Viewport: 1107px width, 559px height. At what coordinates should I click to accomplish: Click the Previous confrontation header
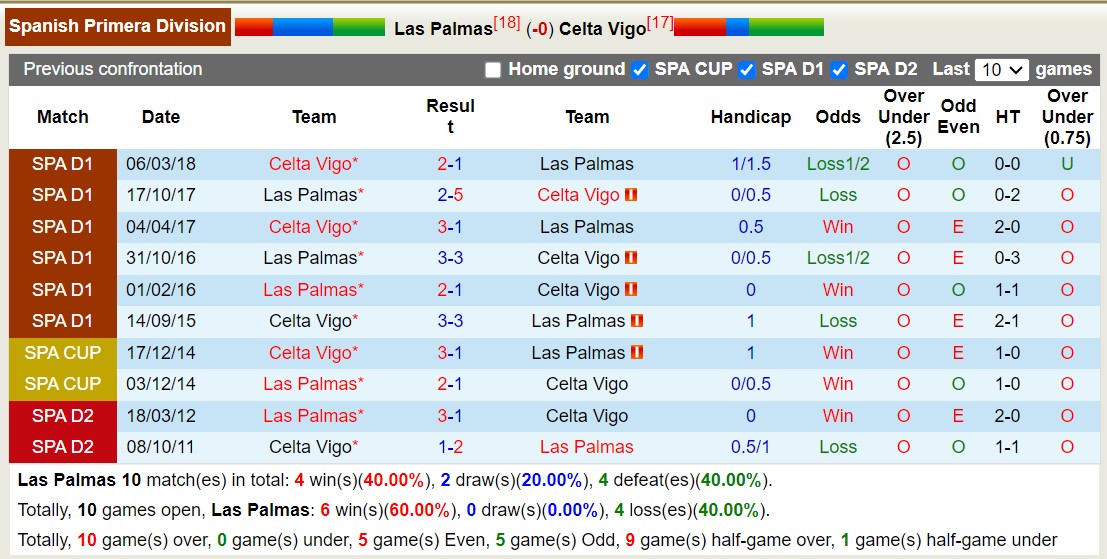113,69
